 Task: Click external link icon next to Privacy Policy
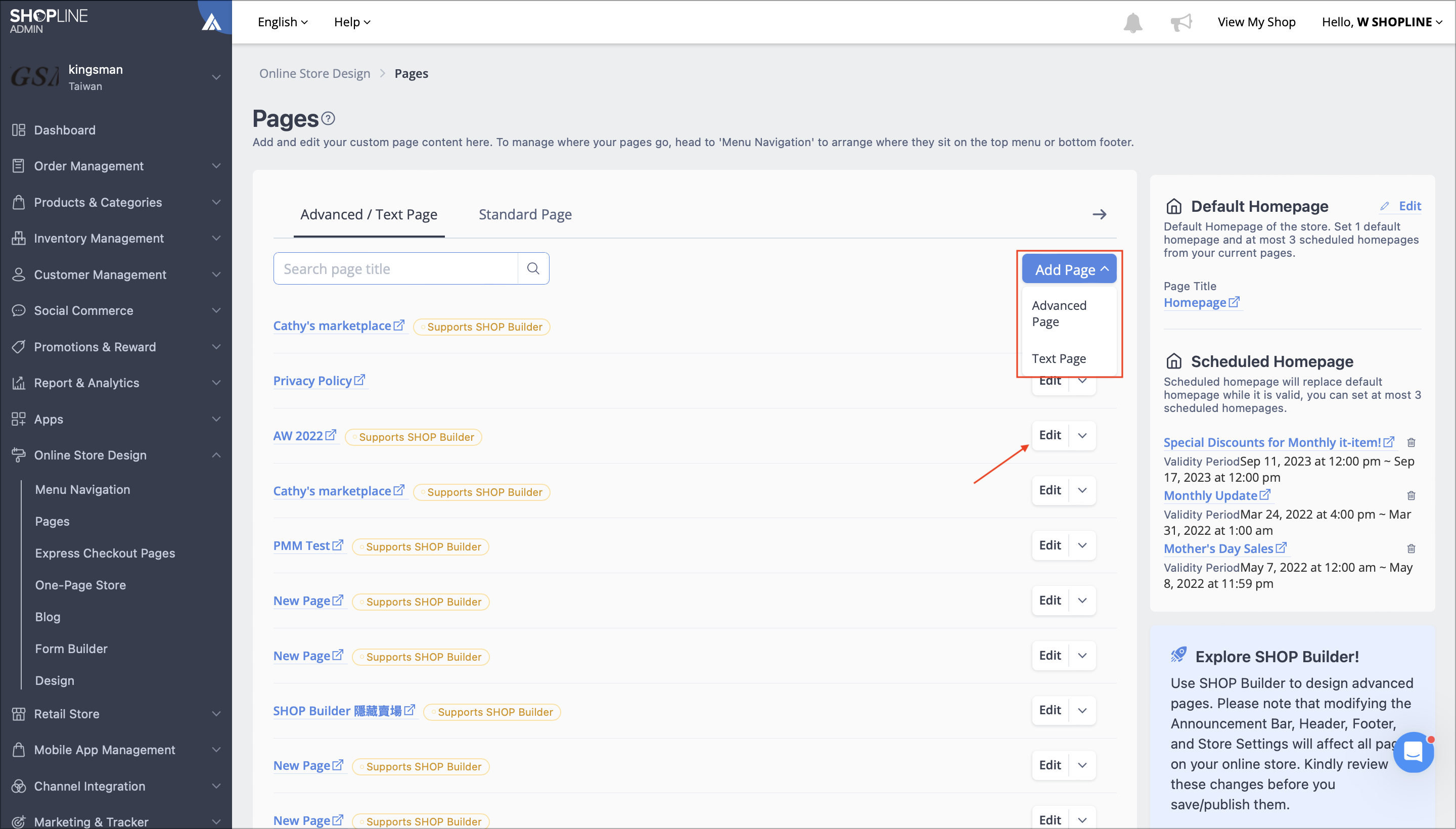click(359, 380)
